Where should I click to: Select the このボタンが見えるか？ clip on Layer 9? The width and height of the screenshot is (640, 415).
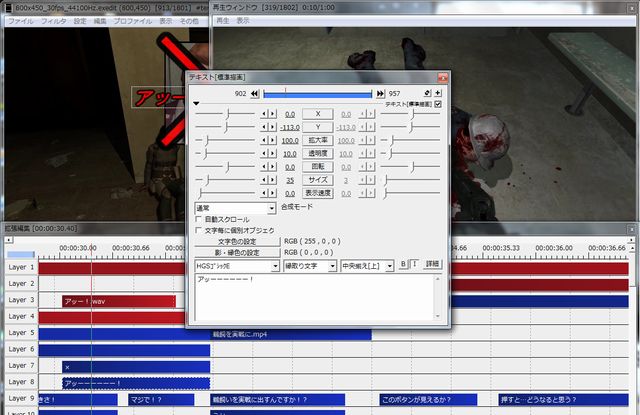(428, 399)
